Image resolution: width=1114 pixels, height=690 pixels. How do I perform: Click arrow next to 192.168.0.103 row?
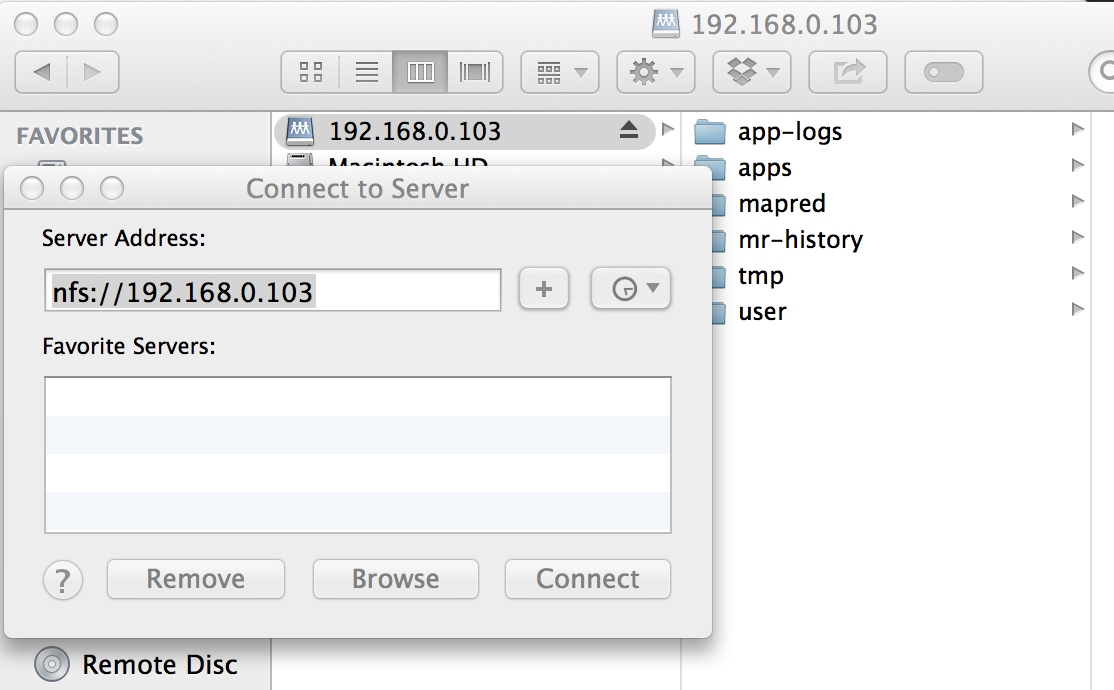click(x=667, y=129)
